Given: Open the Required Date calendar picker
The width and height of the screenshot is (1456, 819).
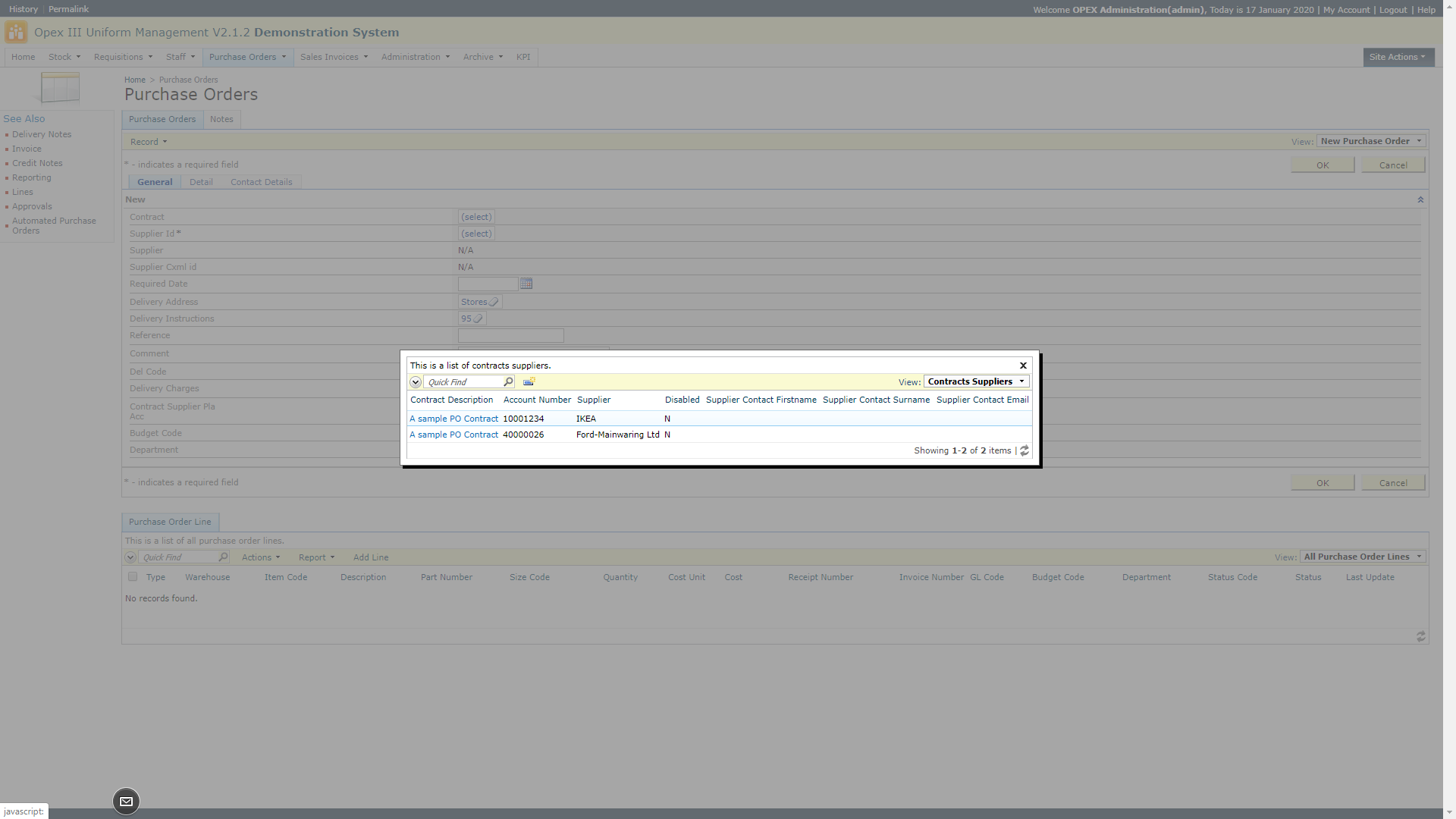Looking at the screenshot, I should click(x=526, y=284).
